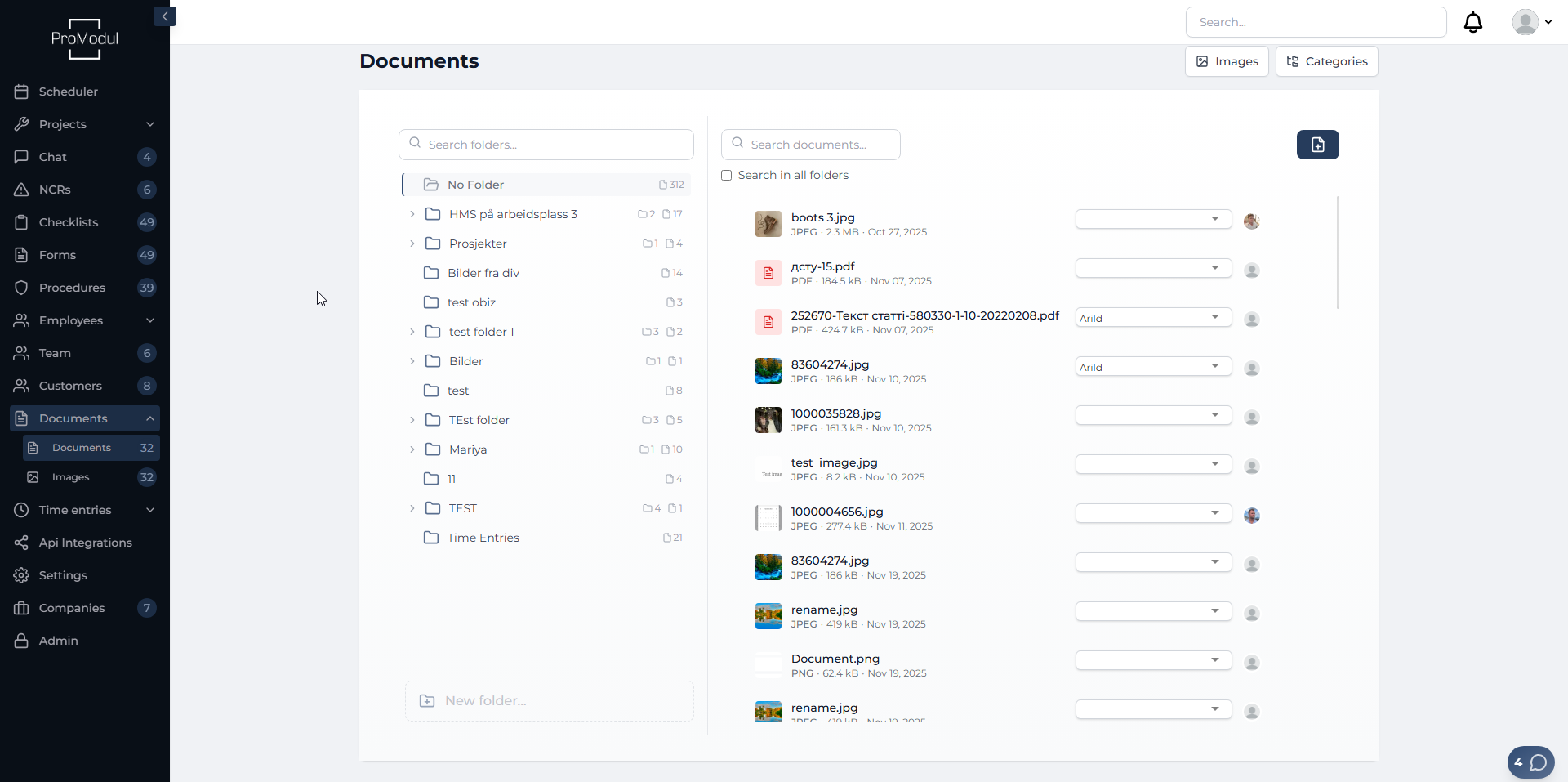
Task: Expand the Prosjekter folder tree
Action: tap(412, 244)
